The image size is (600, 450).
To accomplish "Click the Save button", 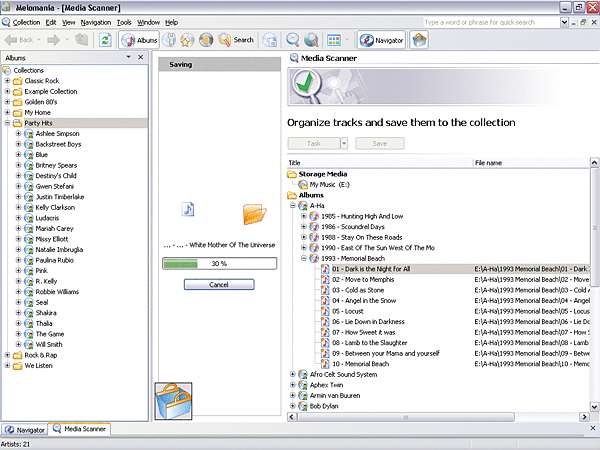I will pos(379,143).
